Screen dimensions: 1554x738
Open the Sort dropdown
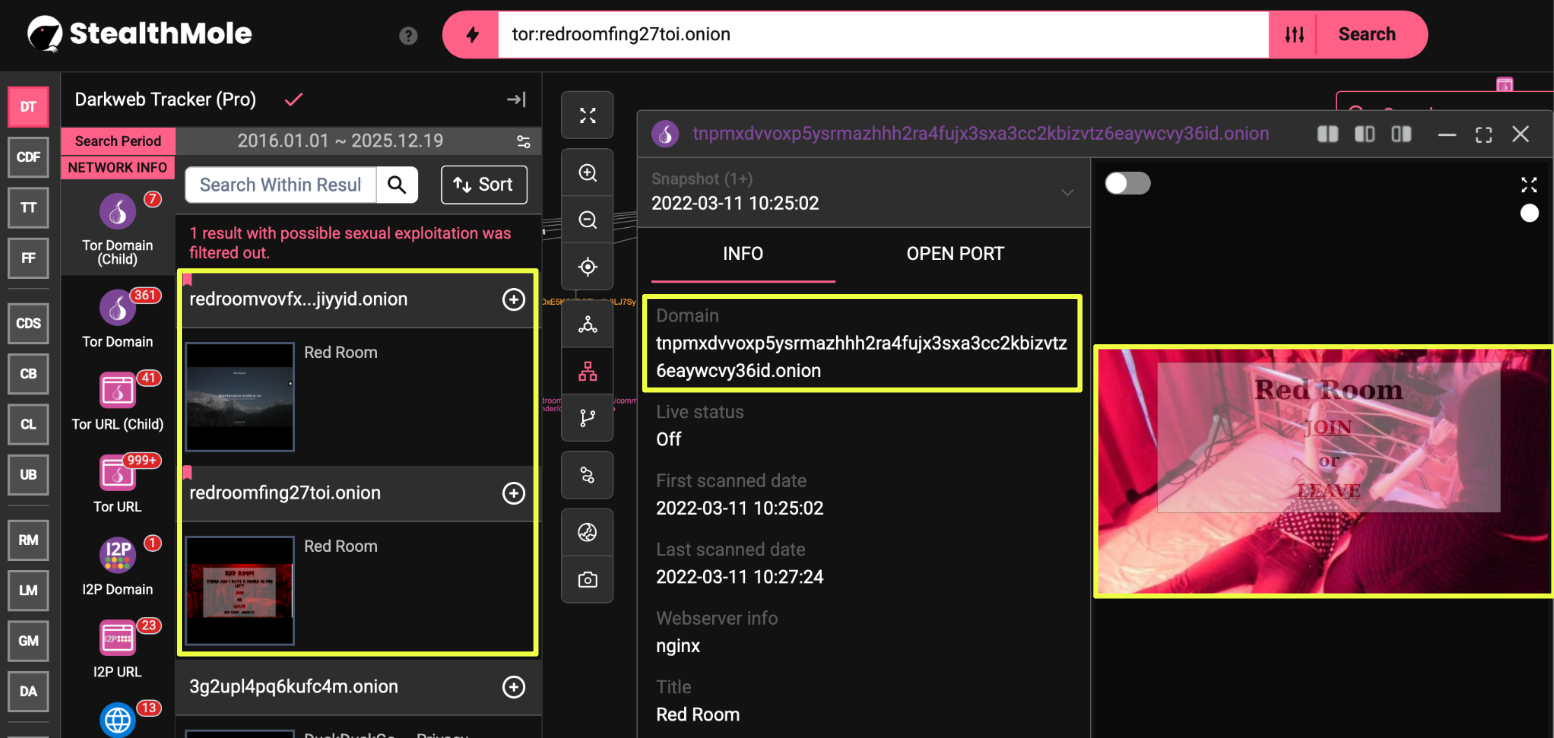click(484, 184)
